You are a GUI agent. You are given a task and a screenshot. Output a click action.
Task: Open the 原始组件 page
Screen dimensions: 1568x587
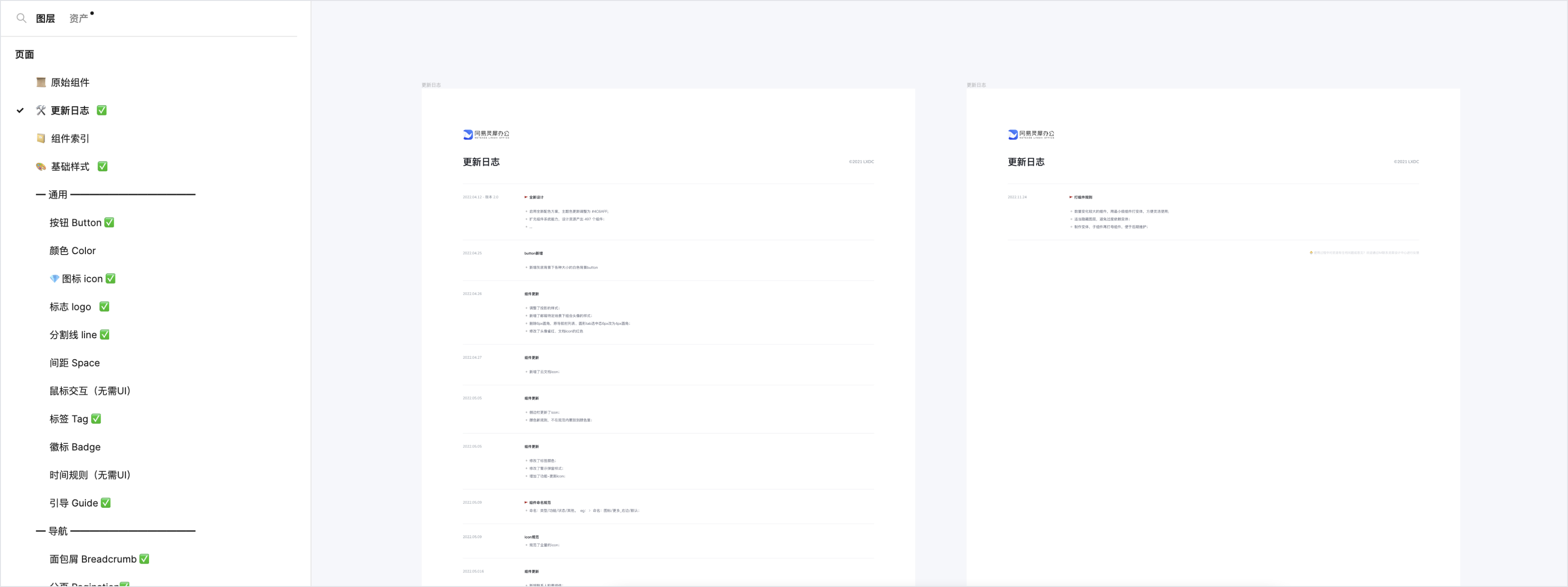[69, 83]
